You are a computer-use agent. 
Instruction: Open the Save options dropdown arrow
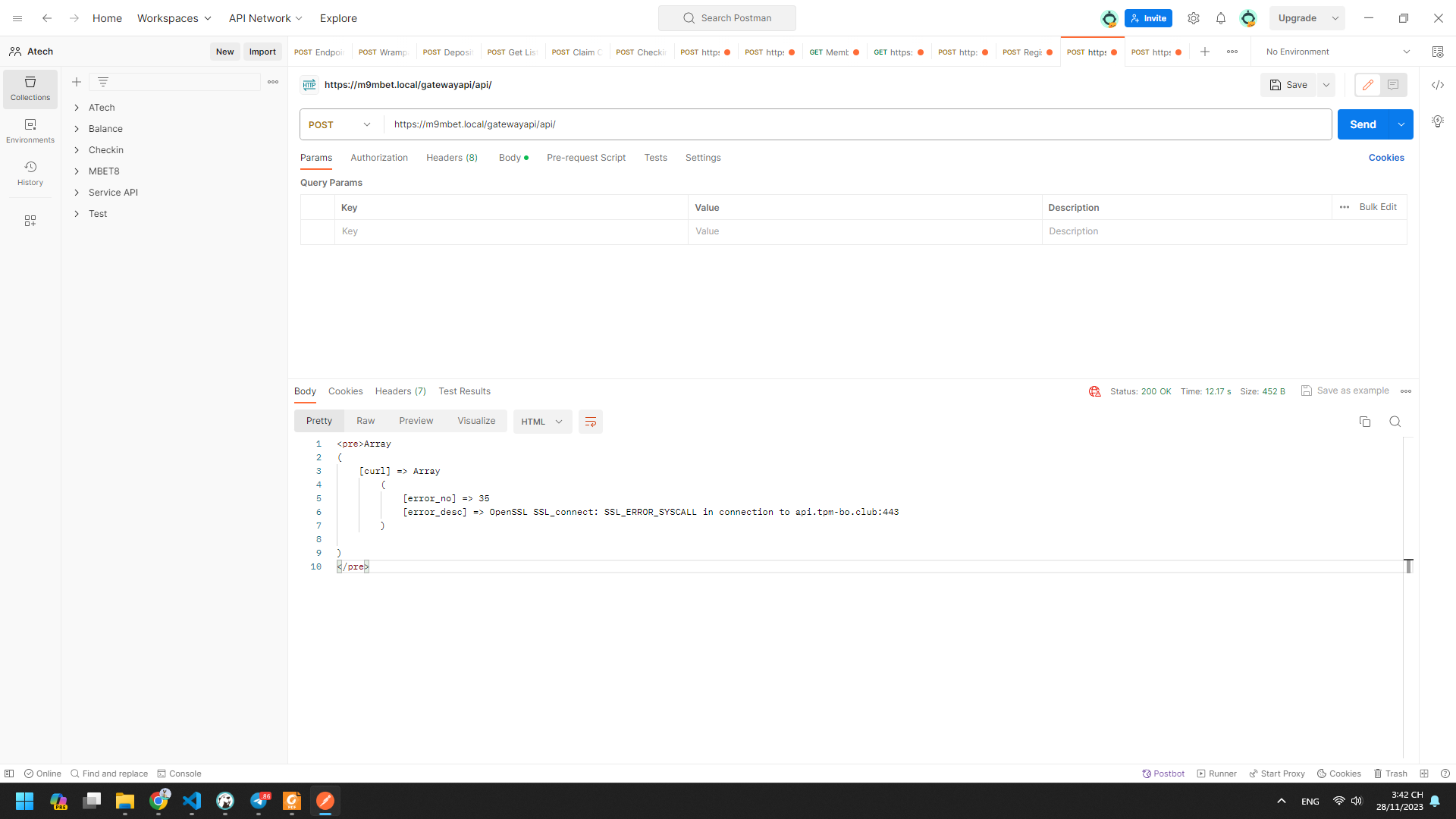(1326, 85)
